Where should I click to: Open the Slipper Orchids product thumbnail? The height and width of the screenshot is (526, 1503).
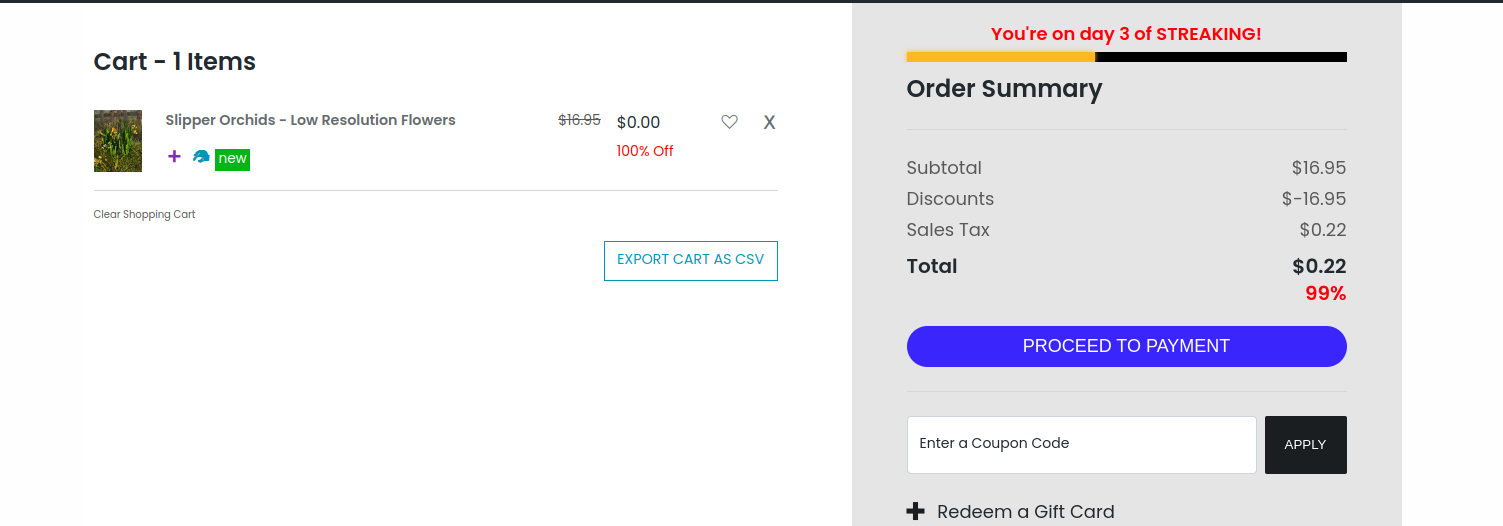(118, 141)
